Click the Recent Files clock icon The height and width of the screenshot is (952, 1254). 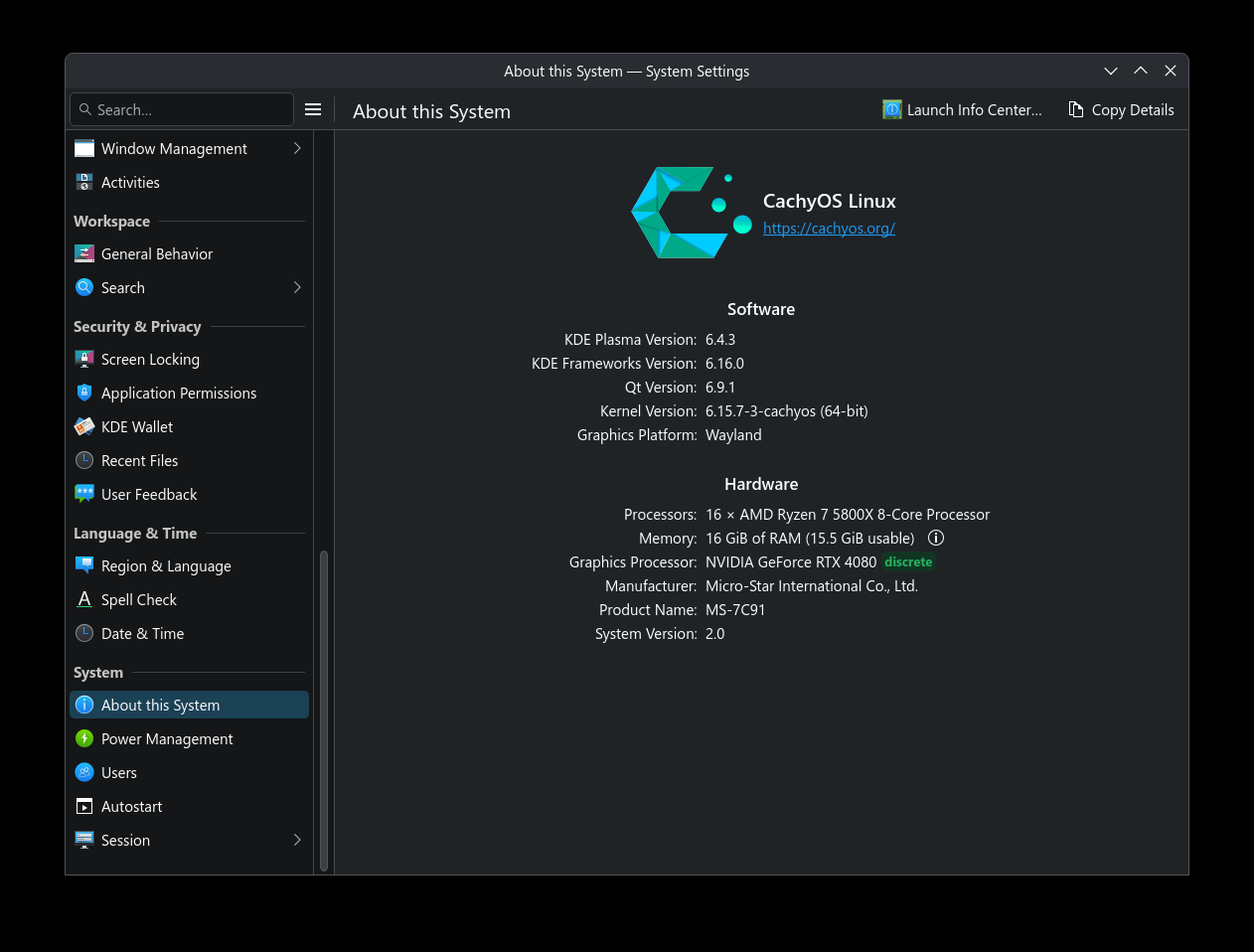coord(84,460)
